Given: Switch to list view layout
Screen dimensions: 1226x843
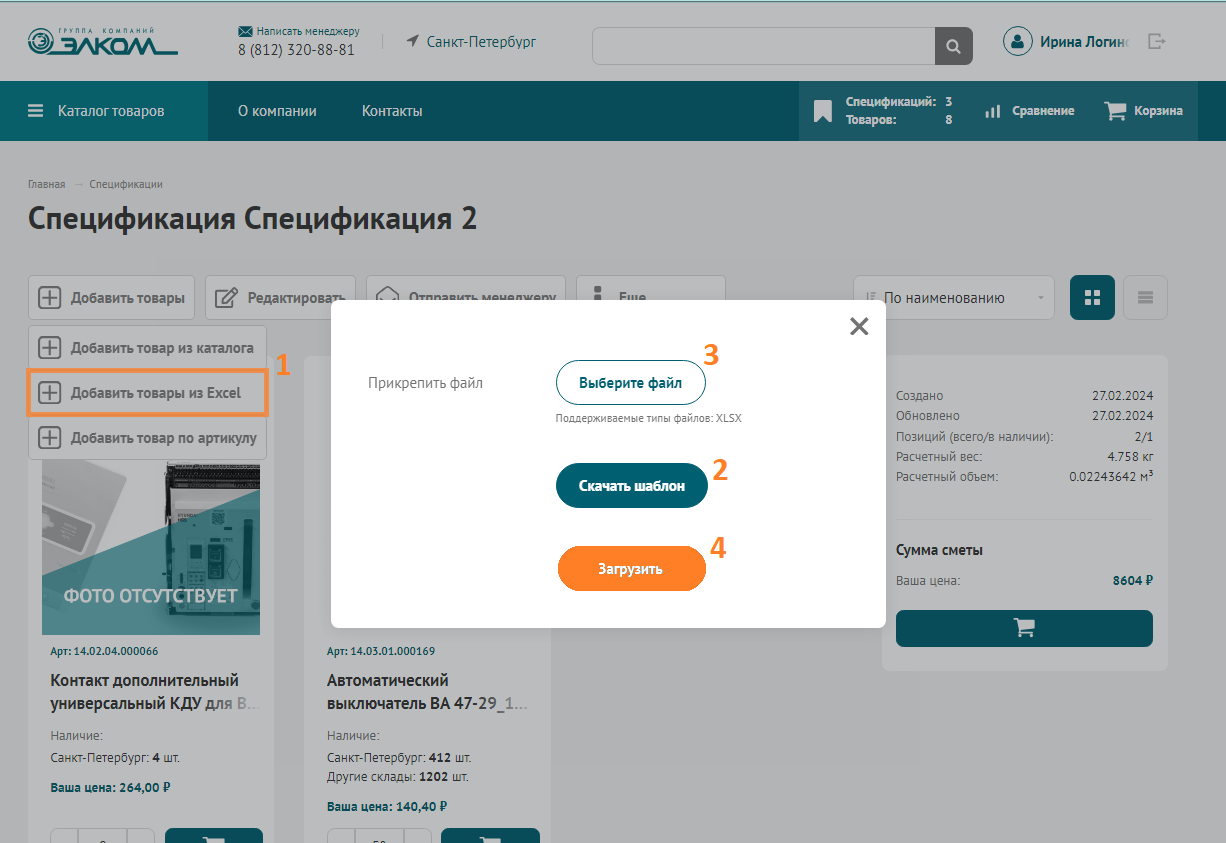Looking at the screenshot, I should 1145,298.
